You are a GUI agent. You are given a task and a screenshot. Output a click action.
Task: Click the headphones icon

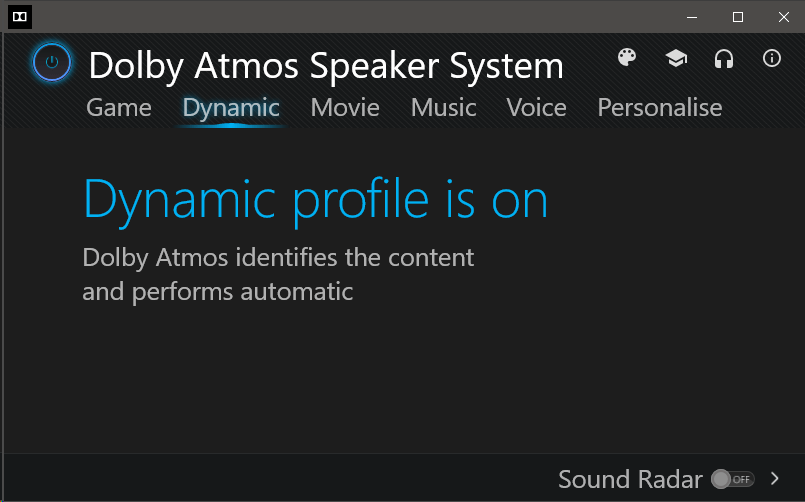point(724,59)
